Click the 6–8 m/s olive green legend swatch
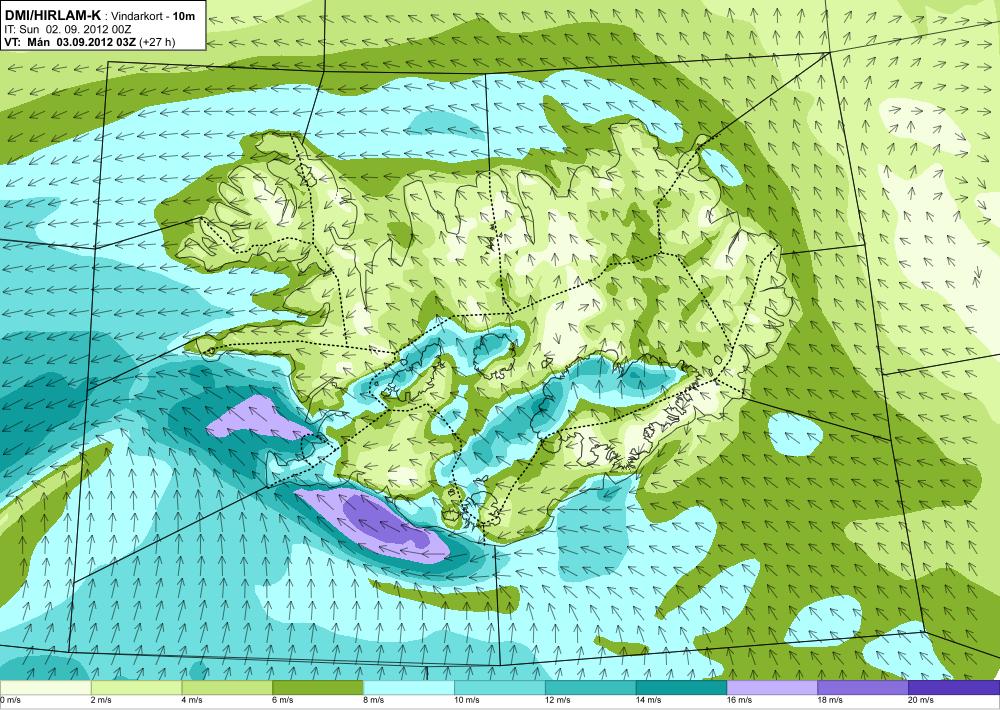The image size is (1000, 710). point(318,688)
